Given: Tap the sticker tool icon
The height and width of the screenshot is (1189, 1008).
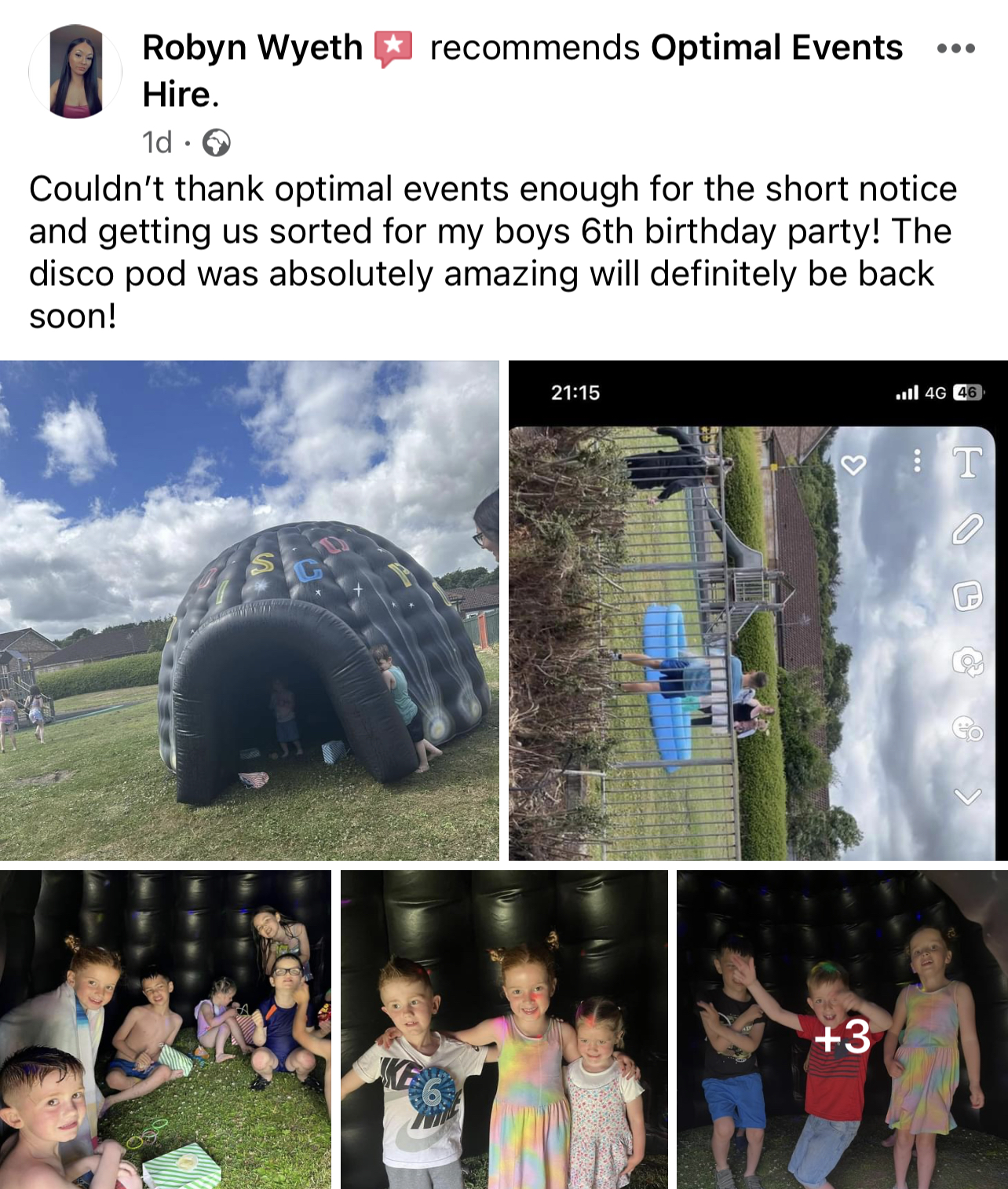Looking at the screenshot, I should pyautogui.click(x=967, y=597).
